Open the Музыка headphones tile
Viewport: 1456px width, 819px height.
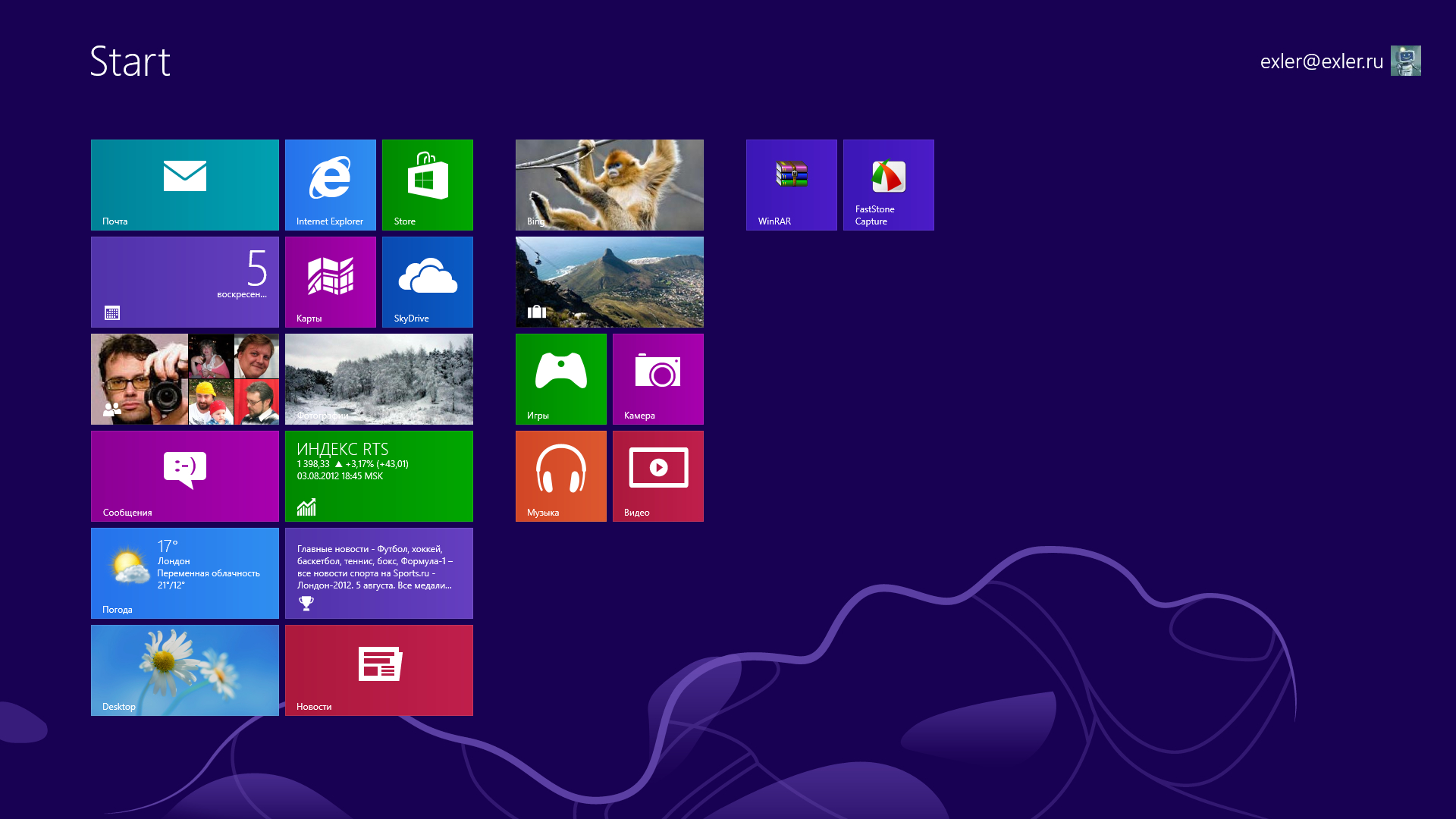tap(560, 475)
